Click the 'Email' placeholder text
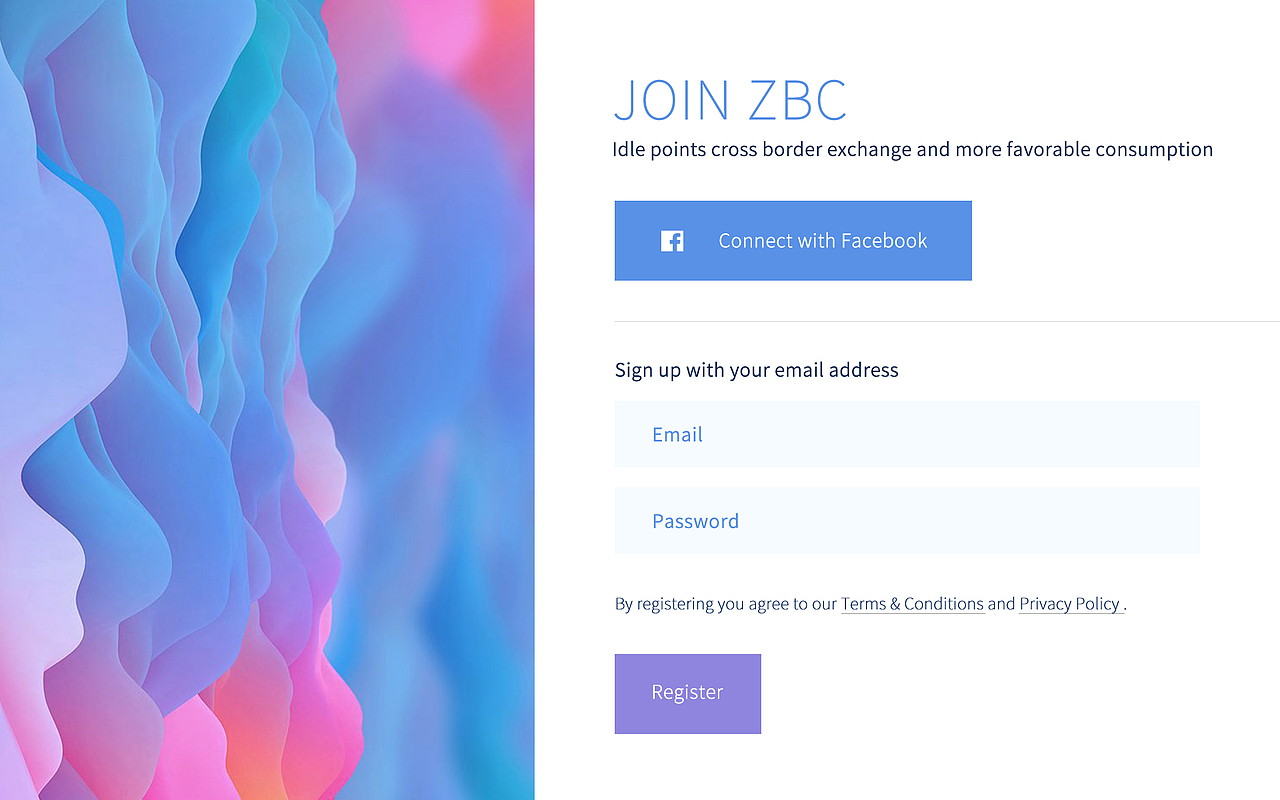The height and width of the screenshot is (800, 1280). click(x=677, y=434)
